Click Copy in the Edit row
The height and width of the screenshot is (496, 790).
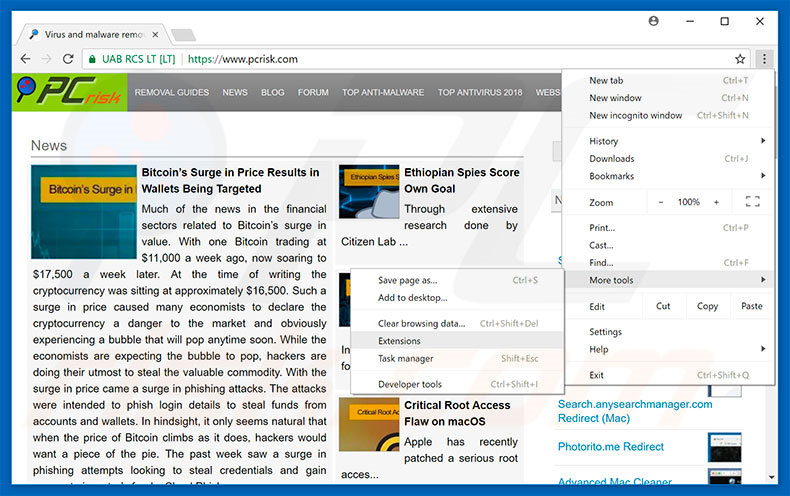point(707,306)
